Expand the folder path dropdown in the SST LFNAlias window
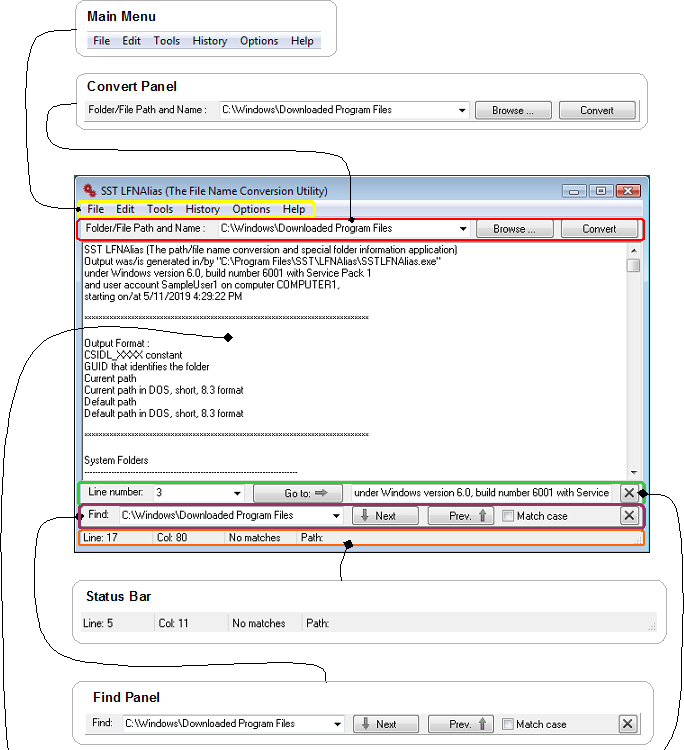Viewport: 684px width, 750px height. tap(463, 229)
